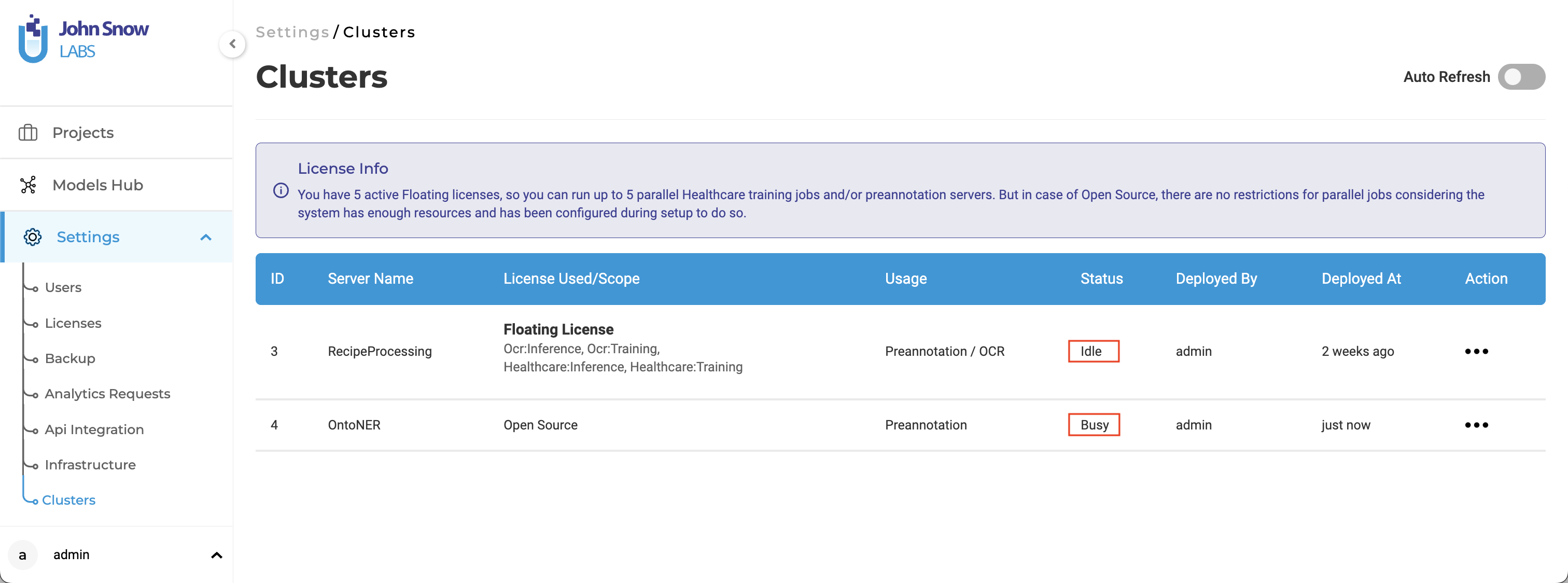The height and width of the screenshot is (583, 1568).
Task: Collapse the sidebar with the arrow button
Action: [232, 44]
